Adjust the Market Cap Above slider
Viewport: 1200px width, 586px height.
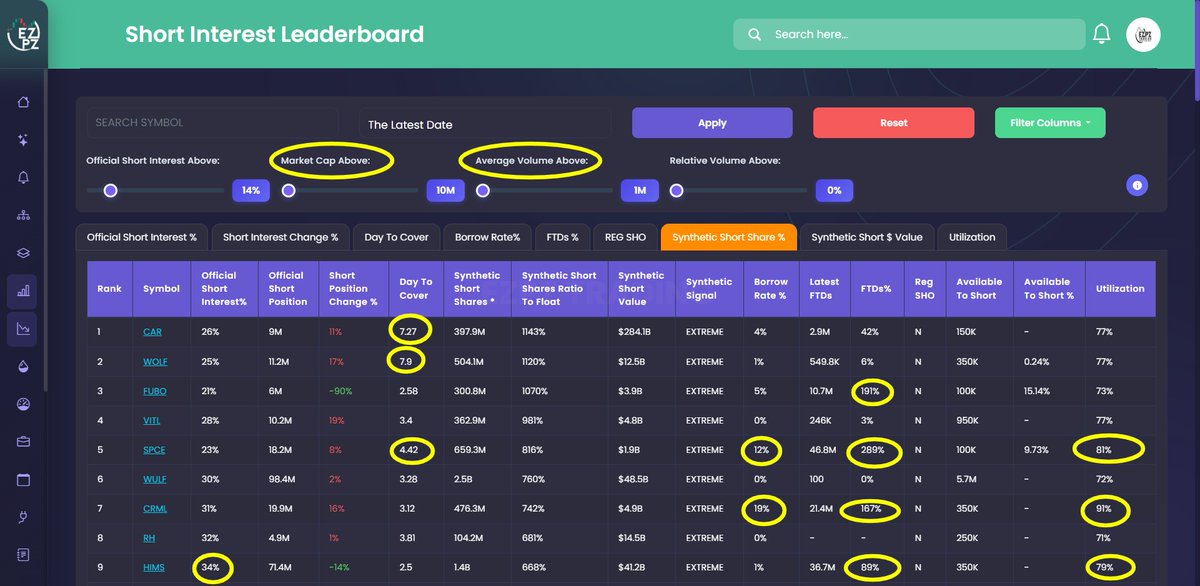click(x=289, y=190)
